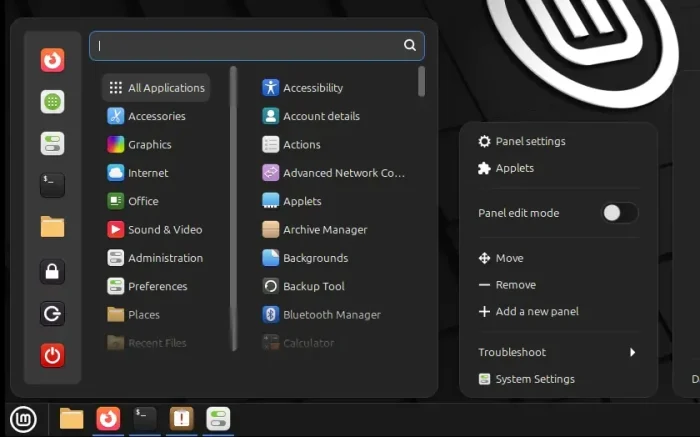Viewport: 700px width, 437px height.
Task: Click Remove in the panel context menu
Action: click(x=507, y=285)
